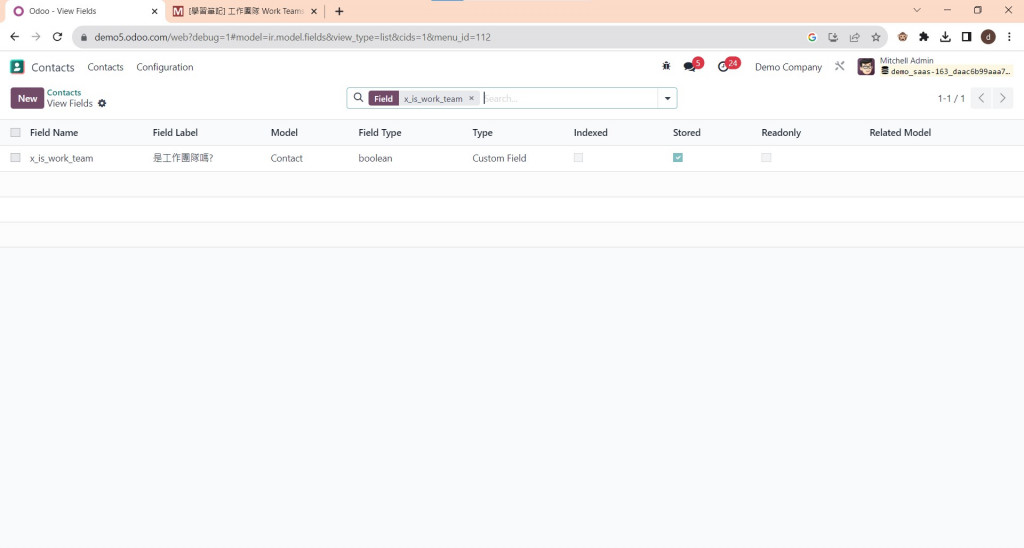Click the Studio tools wrench icon
The image size is (1024, 548).
[x=840, y=66]
